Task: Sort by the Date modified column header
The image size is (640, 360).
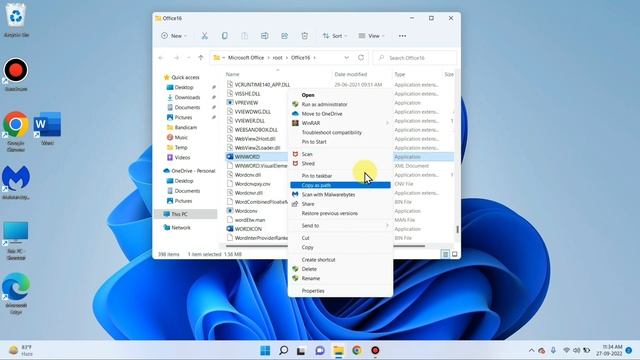Action: (x=351, y=74)
